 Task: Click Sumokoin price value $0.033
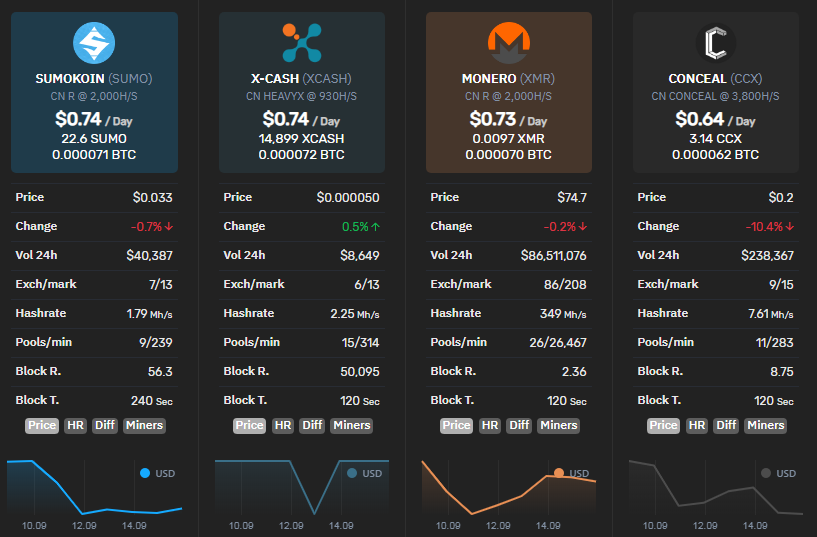click(152, 197)
